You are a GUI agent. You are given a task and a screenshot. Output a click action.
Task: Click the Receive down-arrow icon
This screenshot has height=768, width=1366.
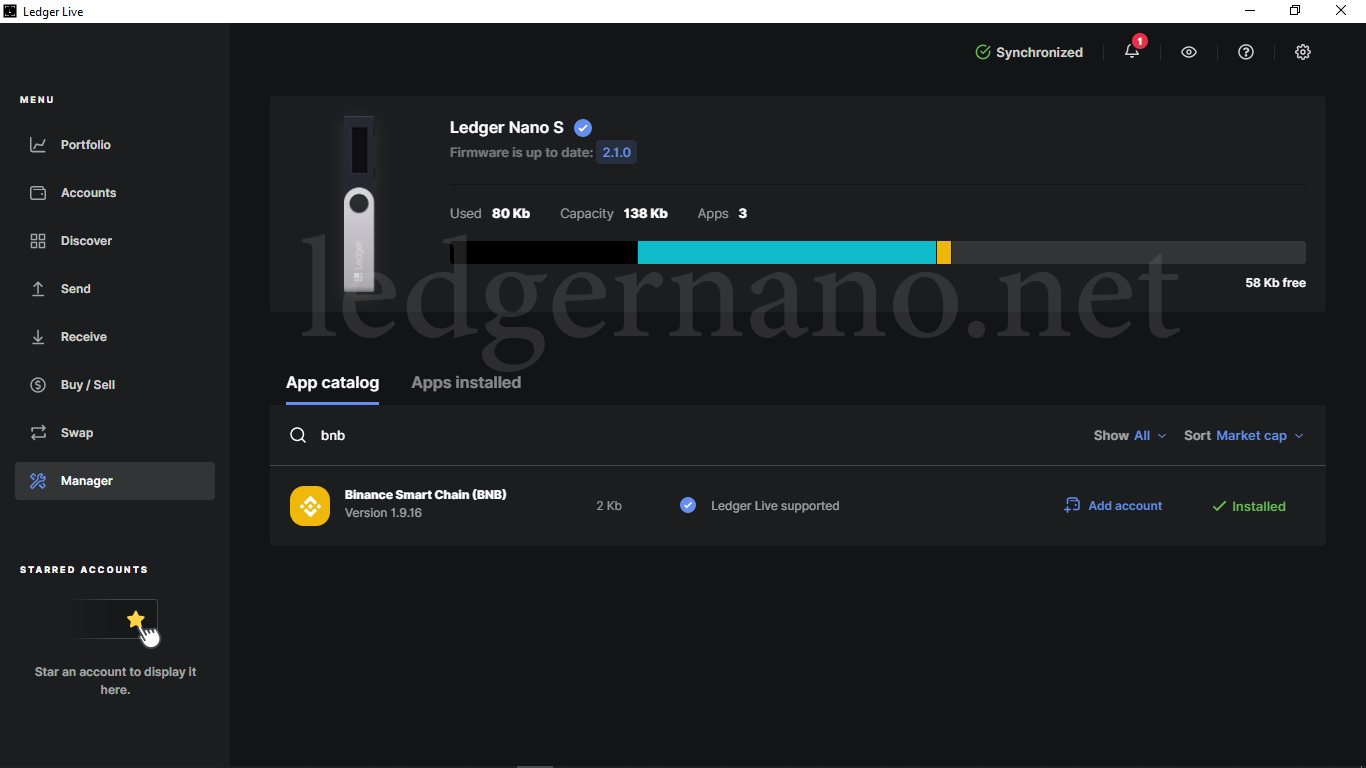click(38, 337)
